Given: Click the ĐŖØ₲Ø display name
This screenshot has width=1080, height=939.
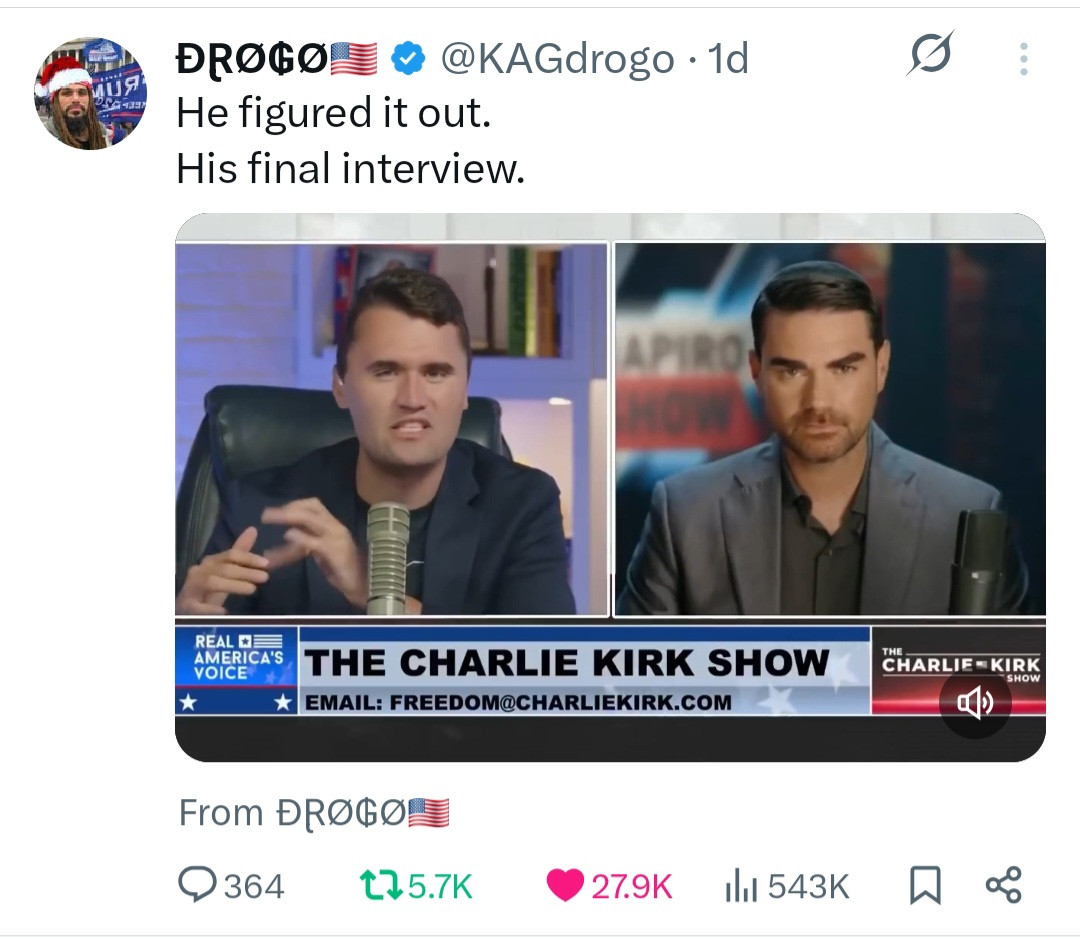Looking at the screenshot, I should click(277, 59).
